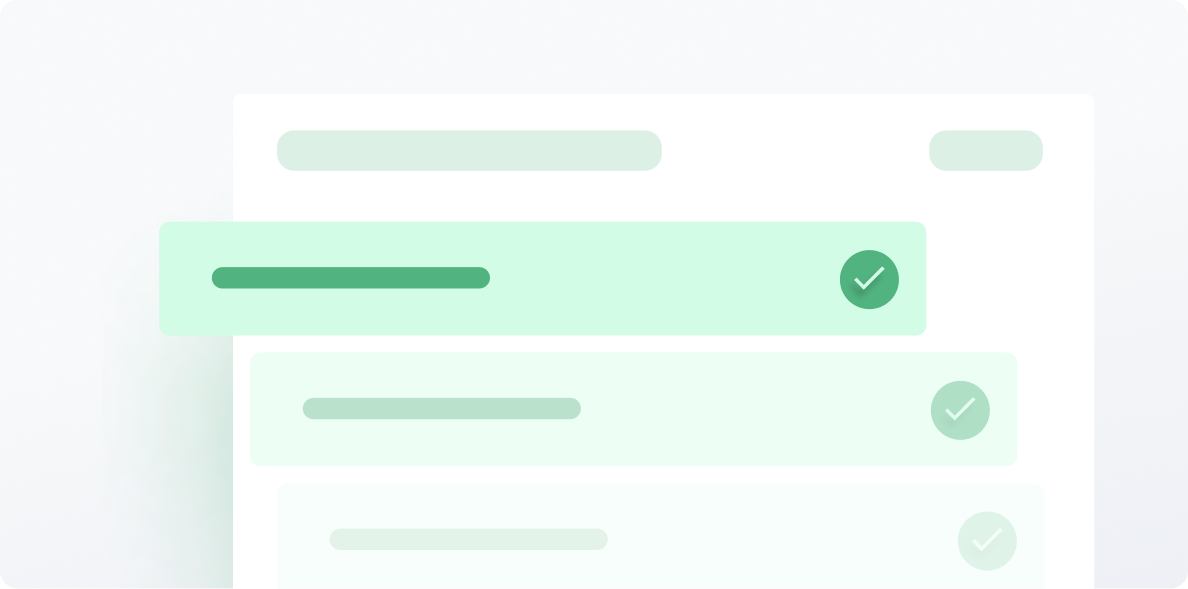Click the faintest placeholder bar in bottom card
Viewport: 1188px width, 589px height.
coord(469,539)
